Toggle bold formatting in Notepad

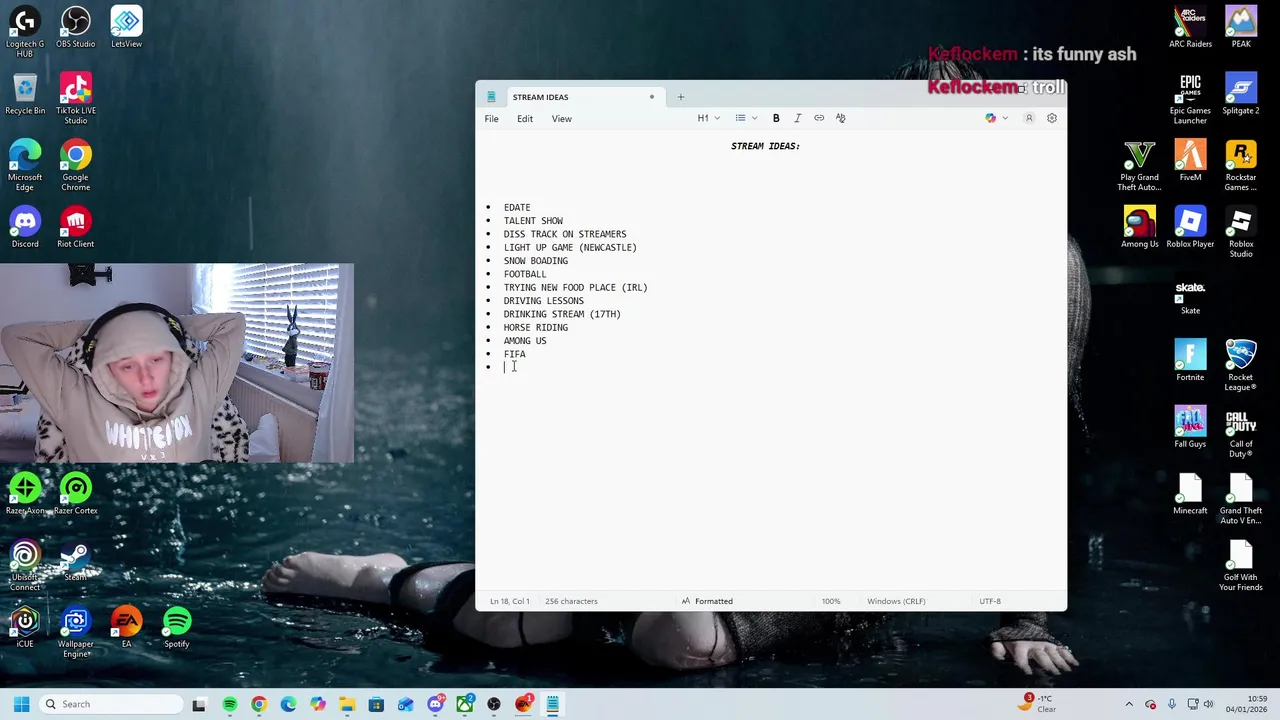click(x=776, y=118)
